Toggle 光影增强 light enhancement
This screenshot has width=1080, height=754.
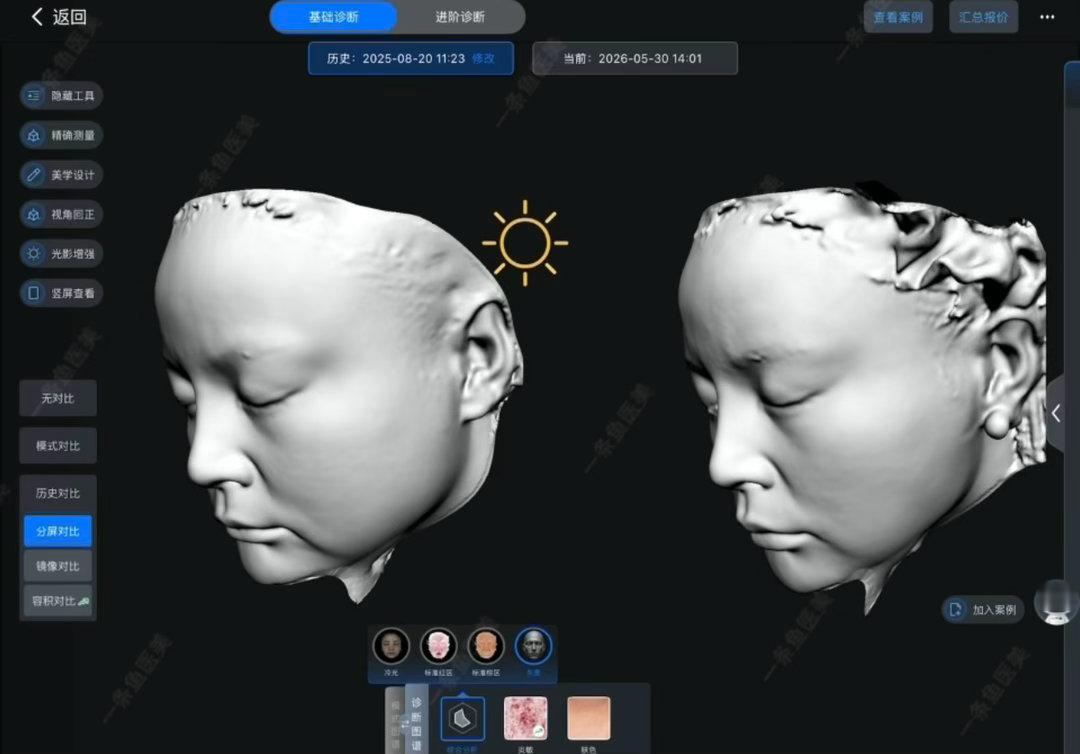tap(61, 253)
